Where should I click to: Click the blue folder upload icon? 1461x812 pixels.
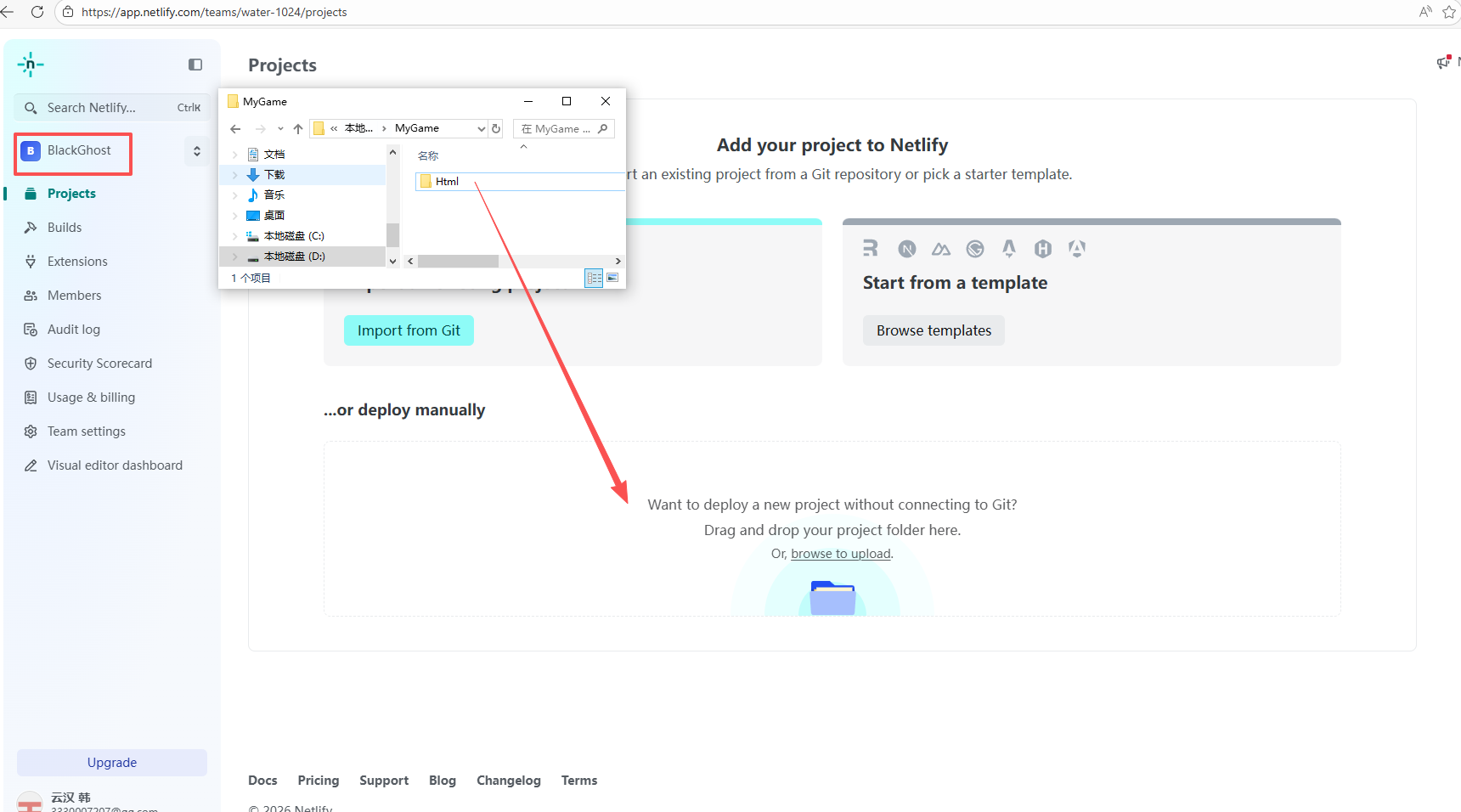point(832,598)
